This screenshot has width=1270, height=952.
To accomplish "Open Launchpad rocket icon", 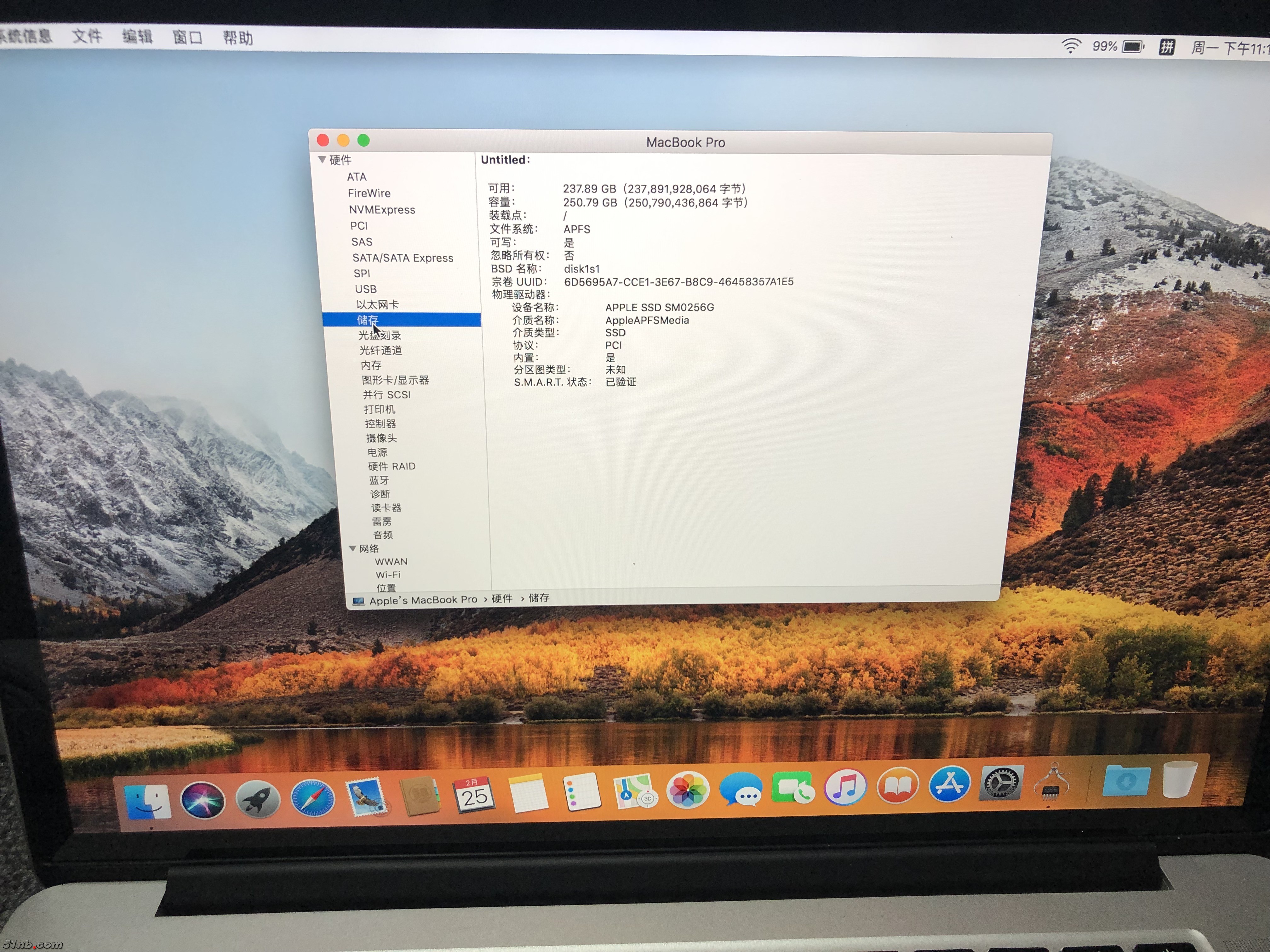I will pyautogui.click(x=258, y=799).
